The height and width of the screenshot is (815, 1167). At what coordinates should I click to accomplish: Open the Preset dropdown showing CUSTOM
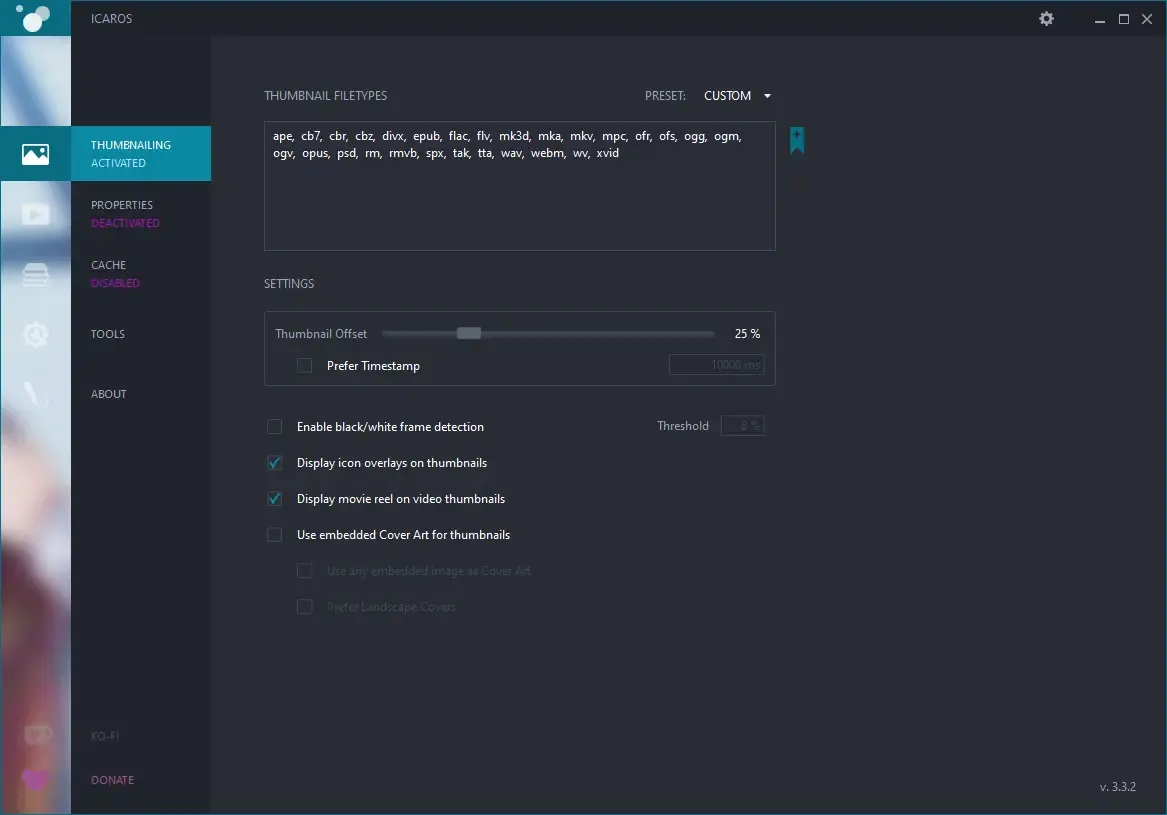click(x=737, y=96)
